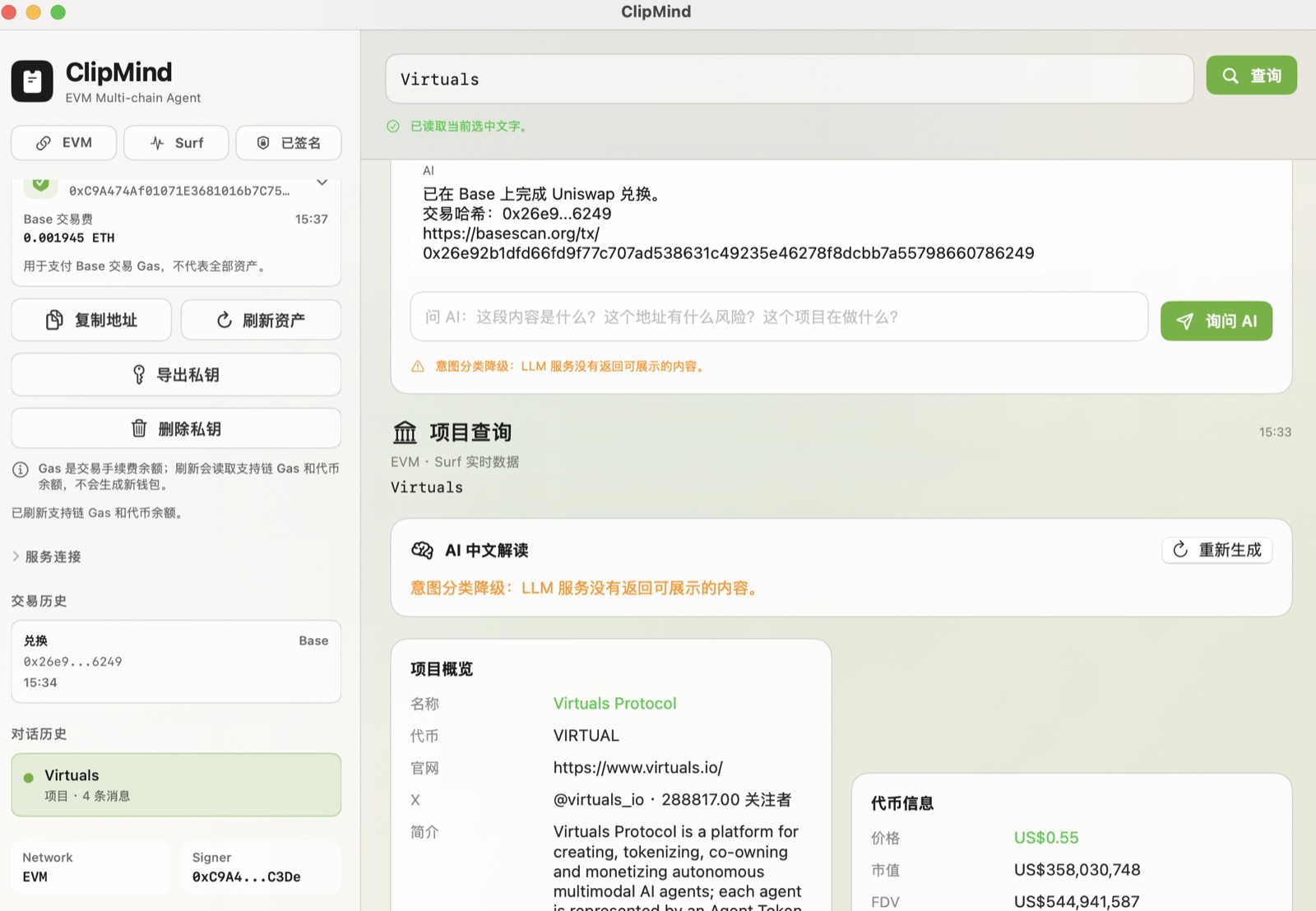Click the basescan.org transaction URL
This screenshot has width=1316, height=911.
[x=729, y=243]
